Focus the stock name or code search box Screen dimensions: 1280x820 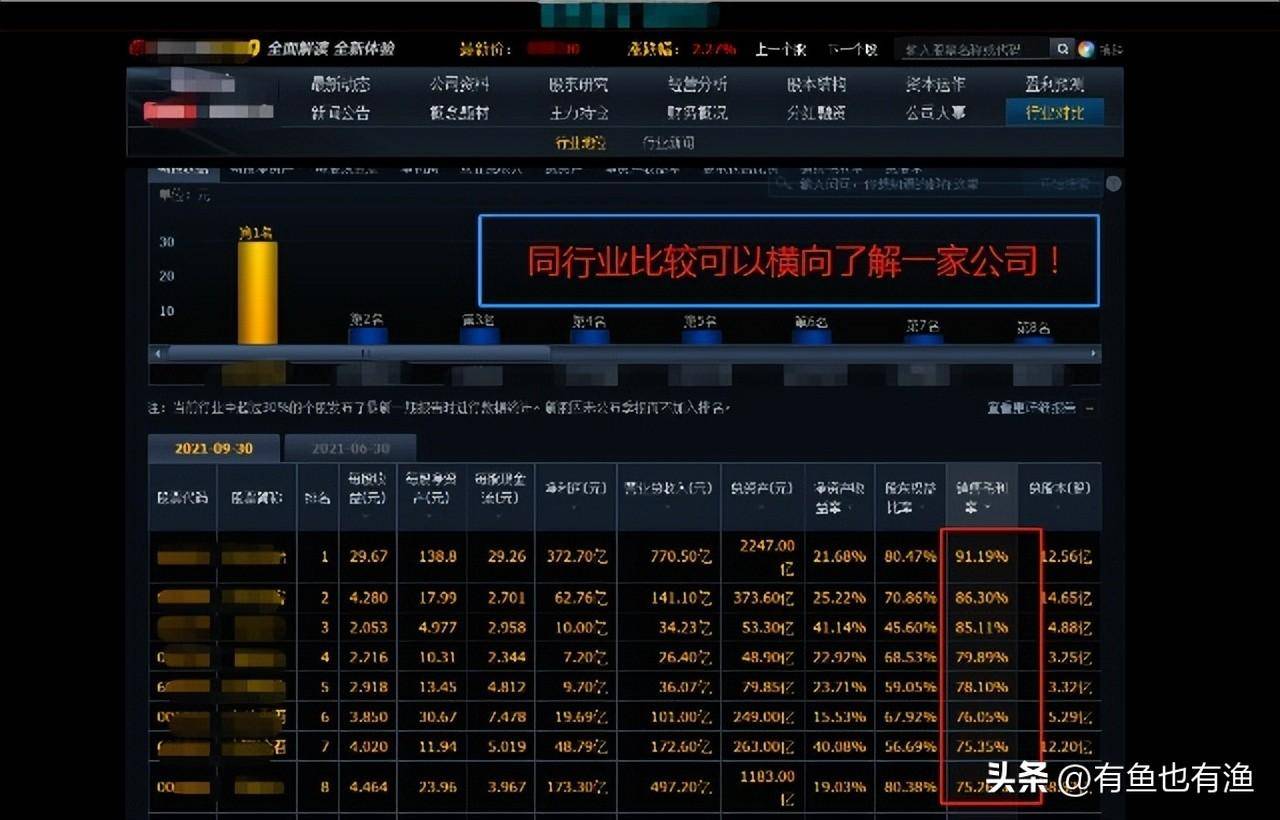973,48
